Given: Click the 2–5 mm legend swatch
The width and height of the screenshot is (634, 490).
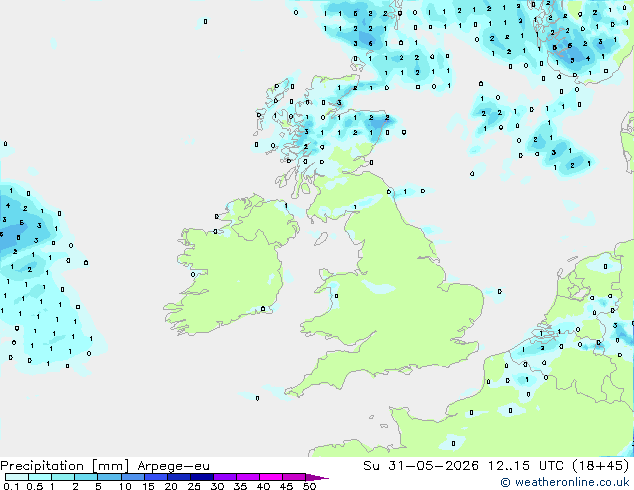Looking at the screenshot, I should coord(86,477).
